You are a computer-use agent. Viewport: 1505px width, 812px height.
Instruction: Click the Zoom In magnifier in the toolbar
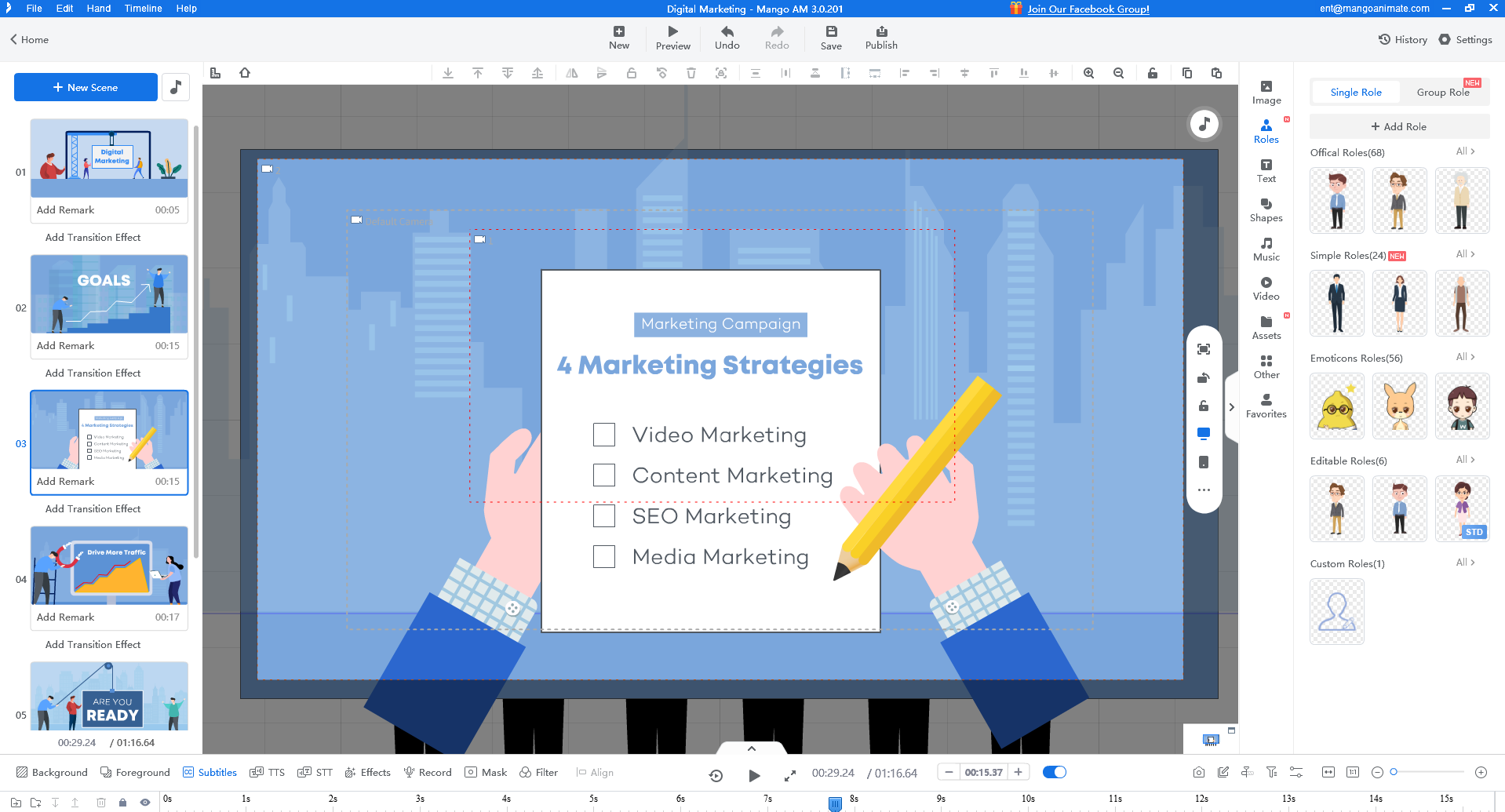(1088, 73)
